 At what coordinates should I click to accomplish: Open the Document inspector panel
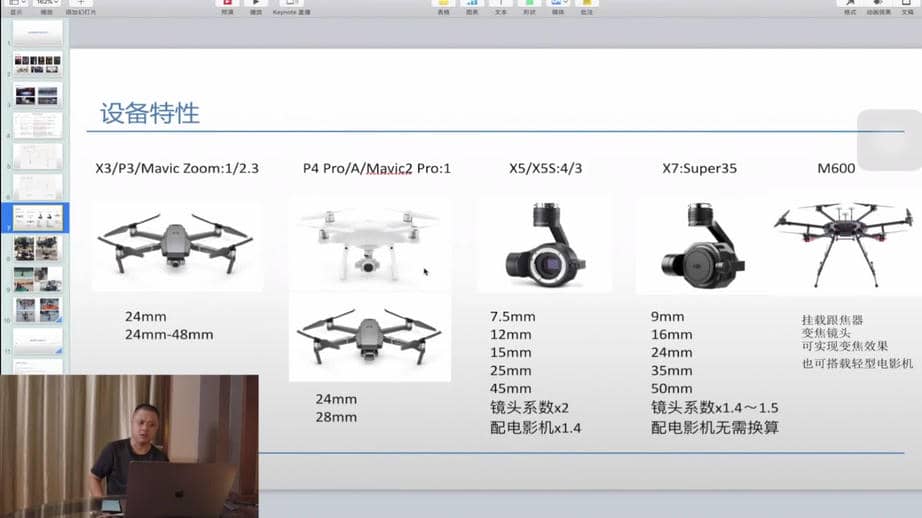click(907, 4)
